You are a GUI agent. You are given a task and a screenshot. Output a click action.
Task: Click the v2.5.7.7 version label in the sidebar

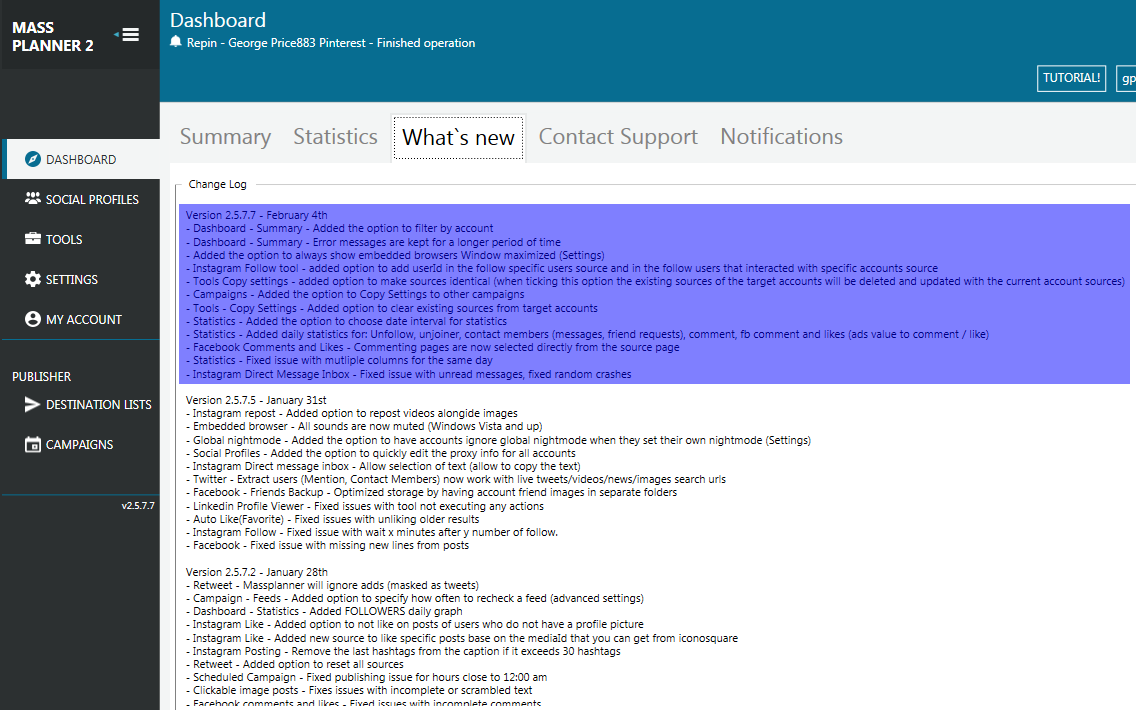pos(137,506)
